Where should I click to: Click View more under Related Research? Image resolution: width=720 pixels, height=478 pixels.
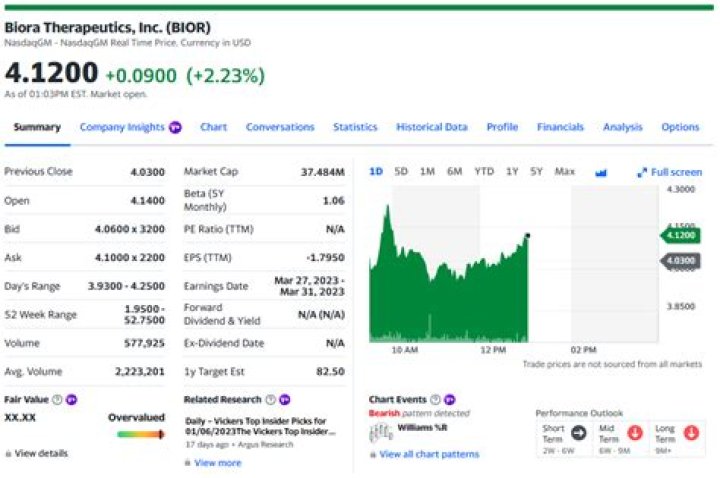click(217, 463)
